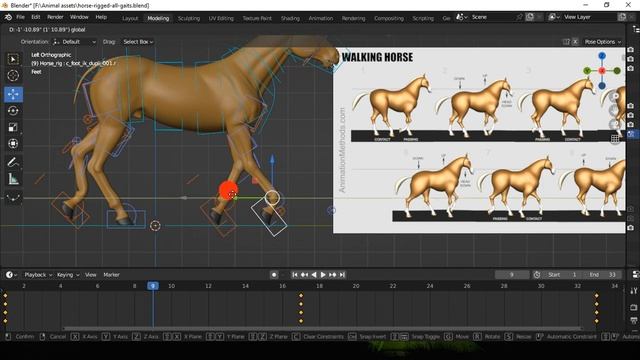The height and width of the screenshot is (360, 640).
Task: Open the view layer browse dropdown
Action: pyautogui.click(x=554, y=17)
